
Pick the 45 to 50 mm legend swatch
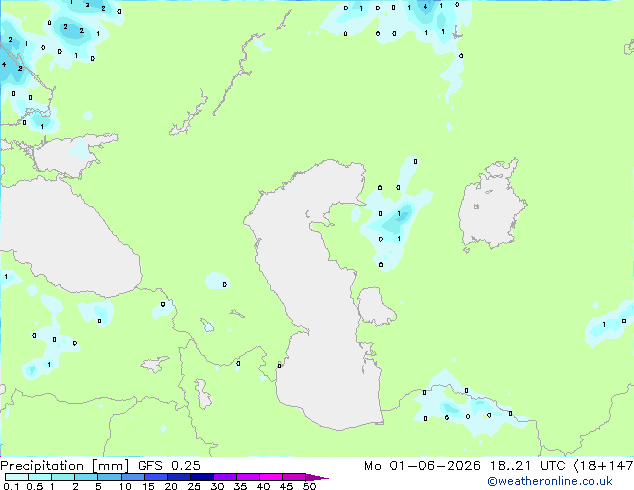click(x=294, y=477)
